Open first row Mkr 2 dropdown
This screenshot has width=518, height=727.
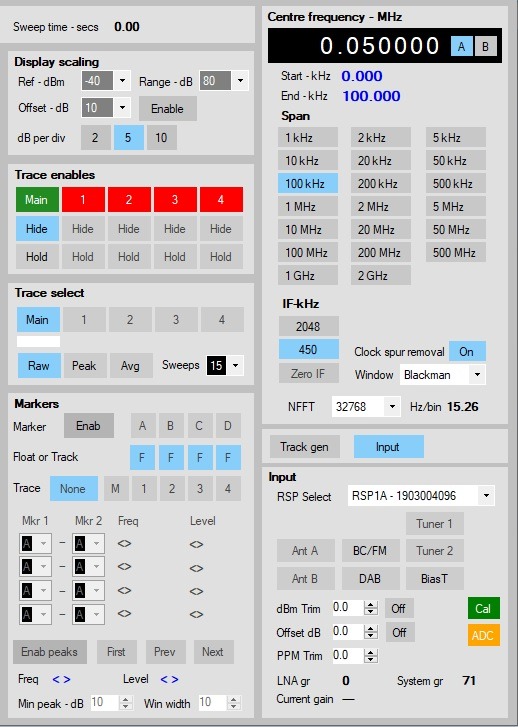pos(88,543)
